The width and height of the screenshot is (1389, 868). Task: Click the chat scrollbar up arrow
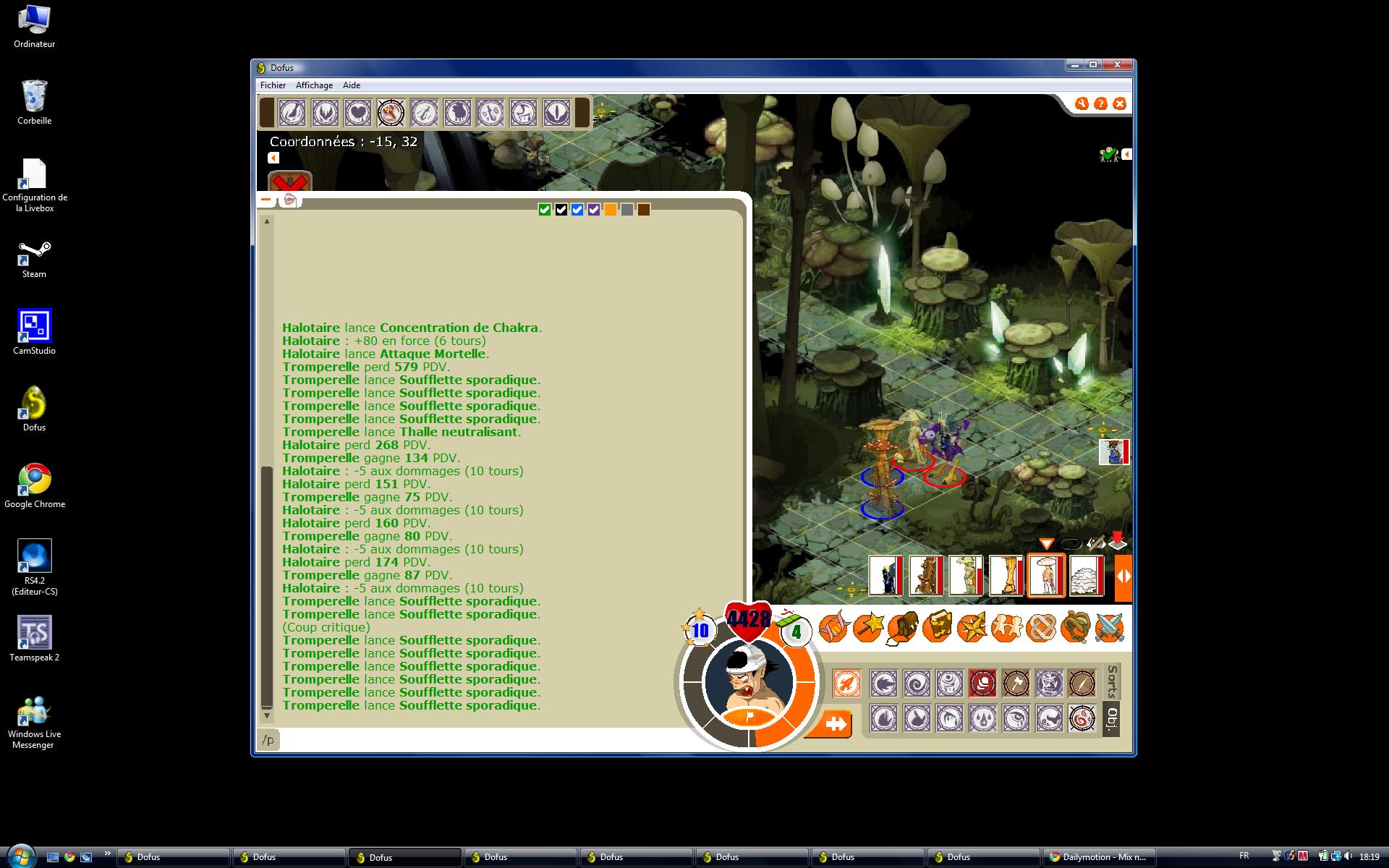click(267, 221)
